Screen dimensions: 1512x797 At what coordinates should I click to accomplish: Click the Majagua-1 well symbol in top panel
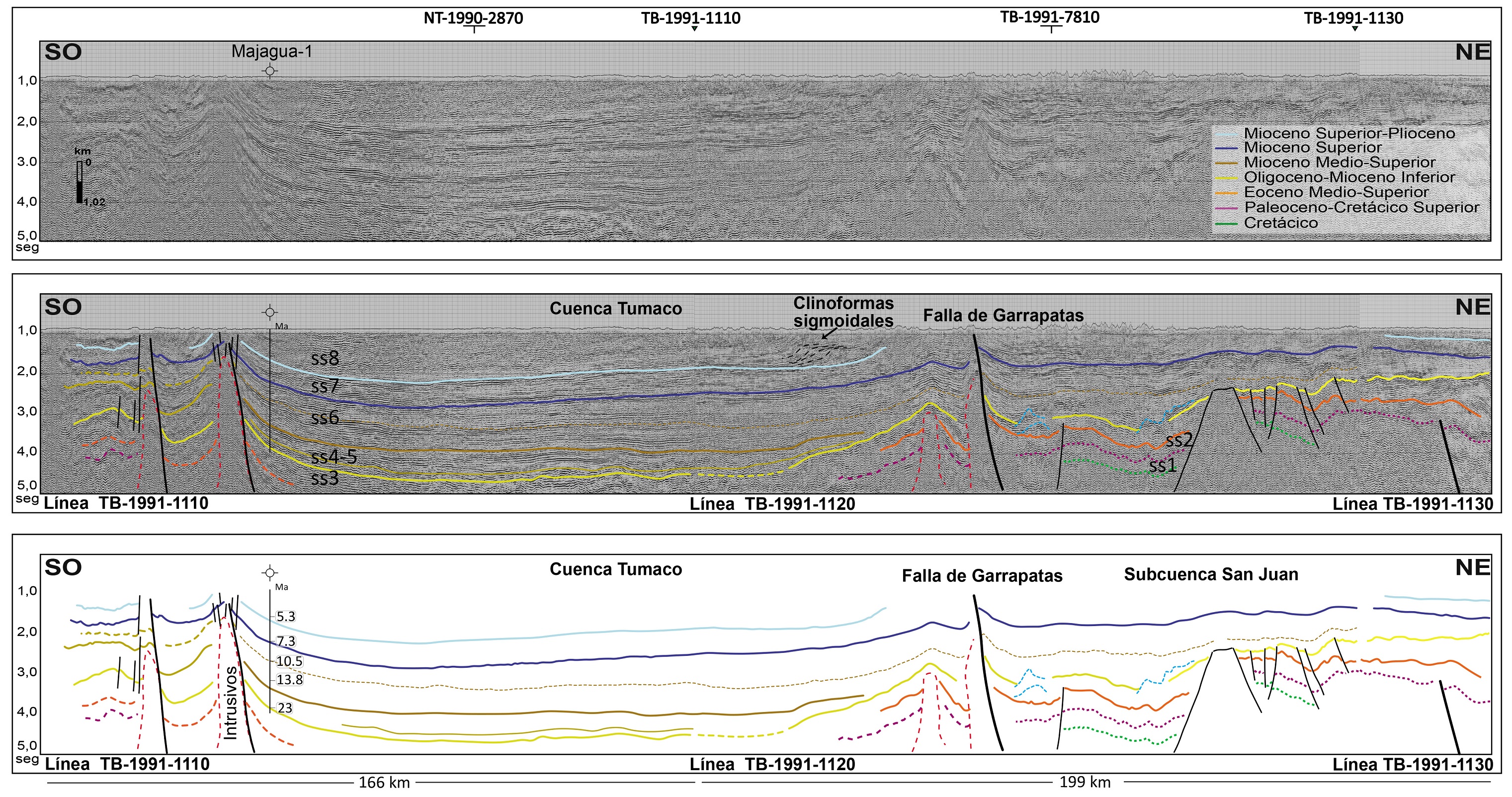(x=269, y=71)
